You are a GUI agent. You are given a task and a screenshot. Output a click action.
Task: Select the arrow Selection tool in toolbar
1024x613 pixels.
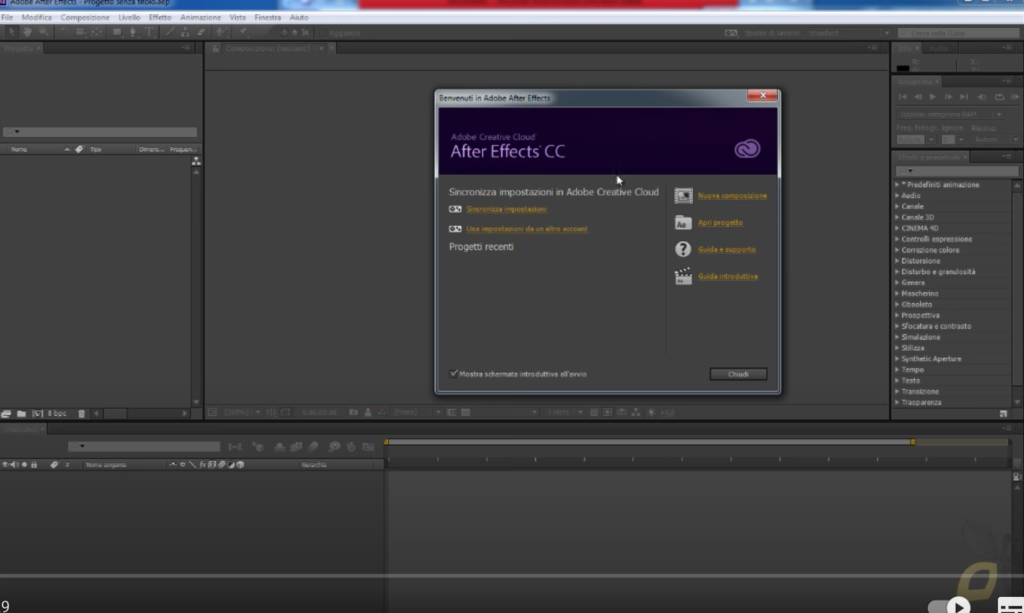pos(11,32)
